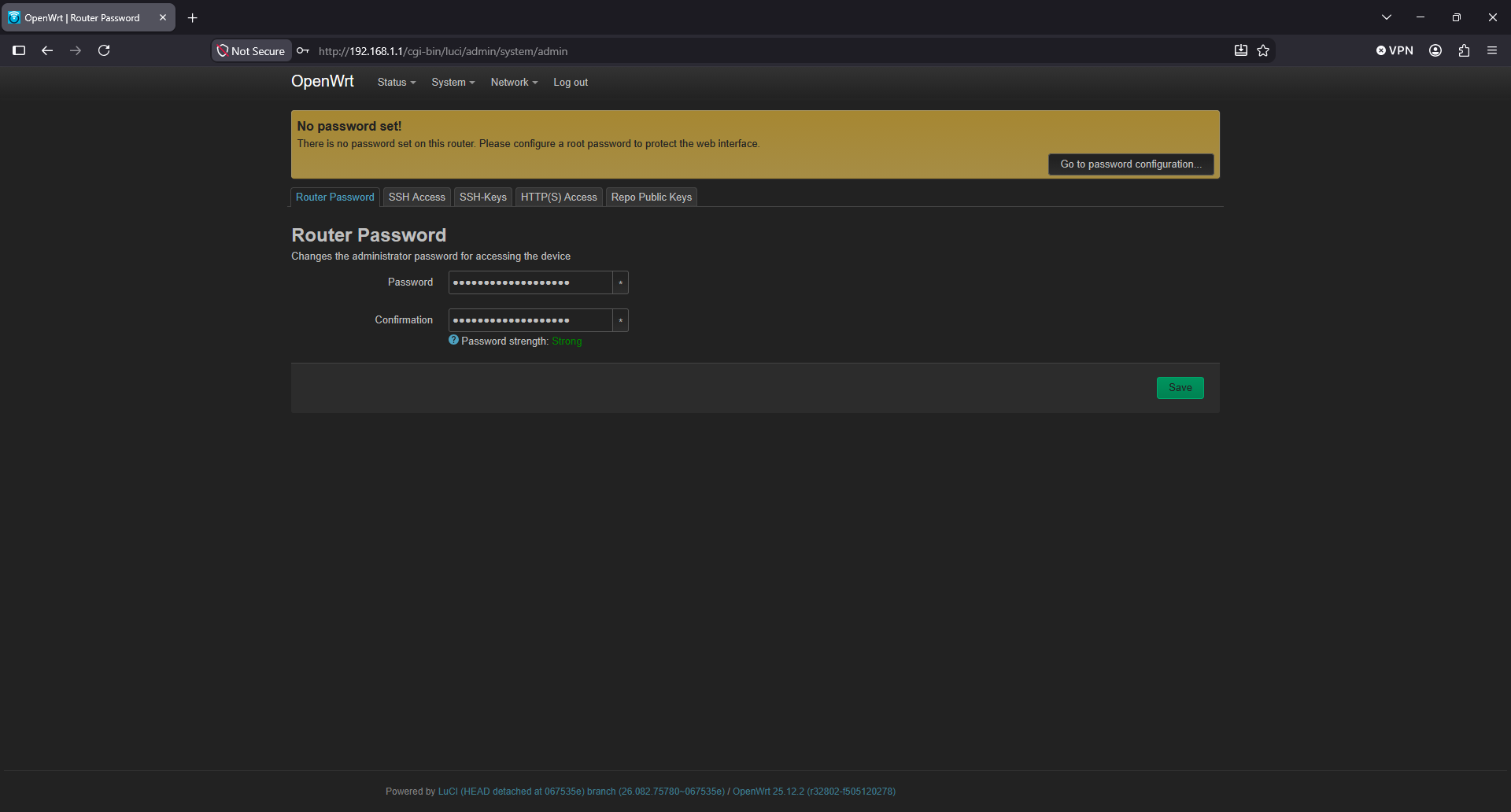Open the LuCI version link in footer
This screenshot has height=812, width=1511.
click(582, 792)
